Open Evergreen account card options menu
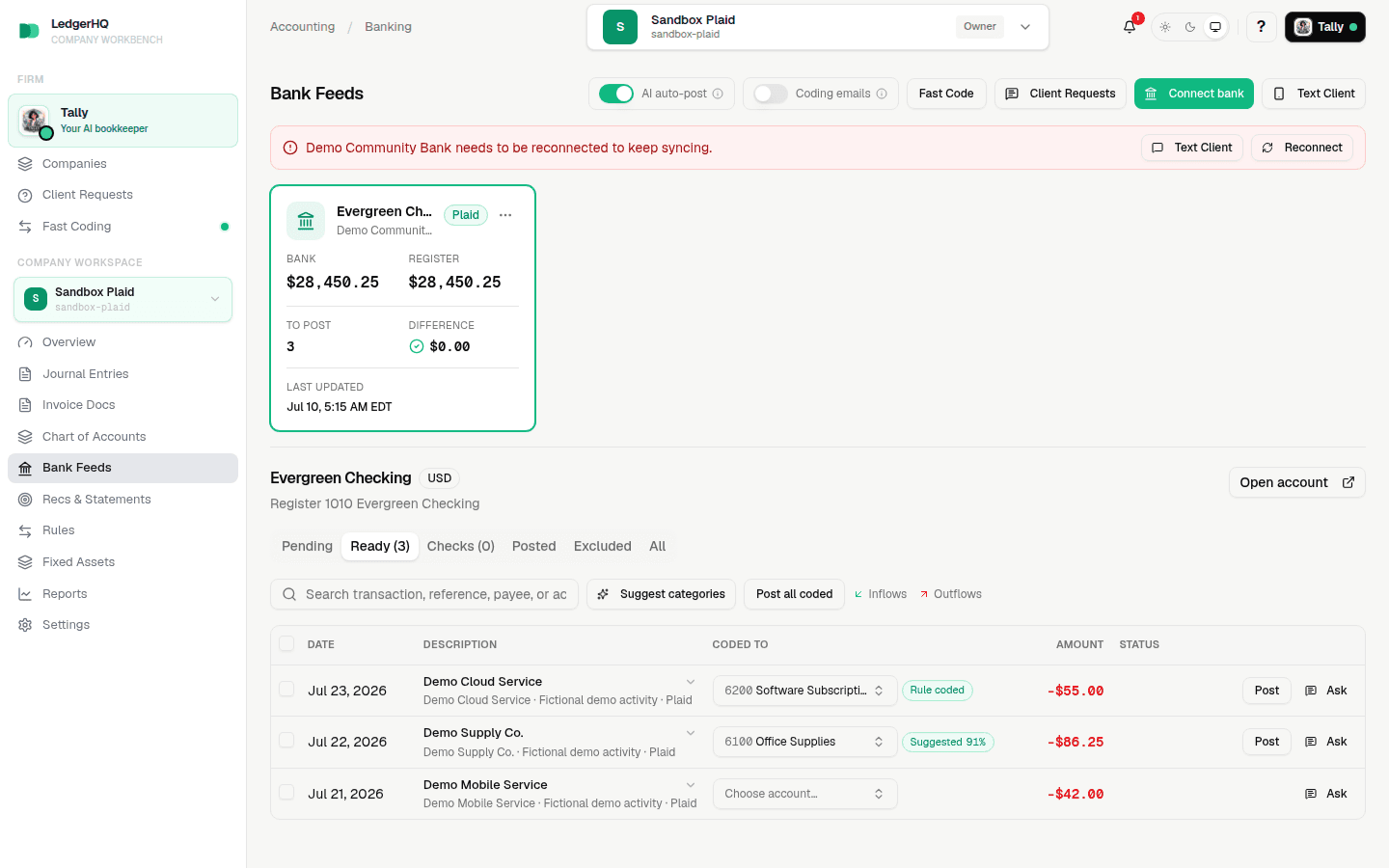 click(505, 215)
